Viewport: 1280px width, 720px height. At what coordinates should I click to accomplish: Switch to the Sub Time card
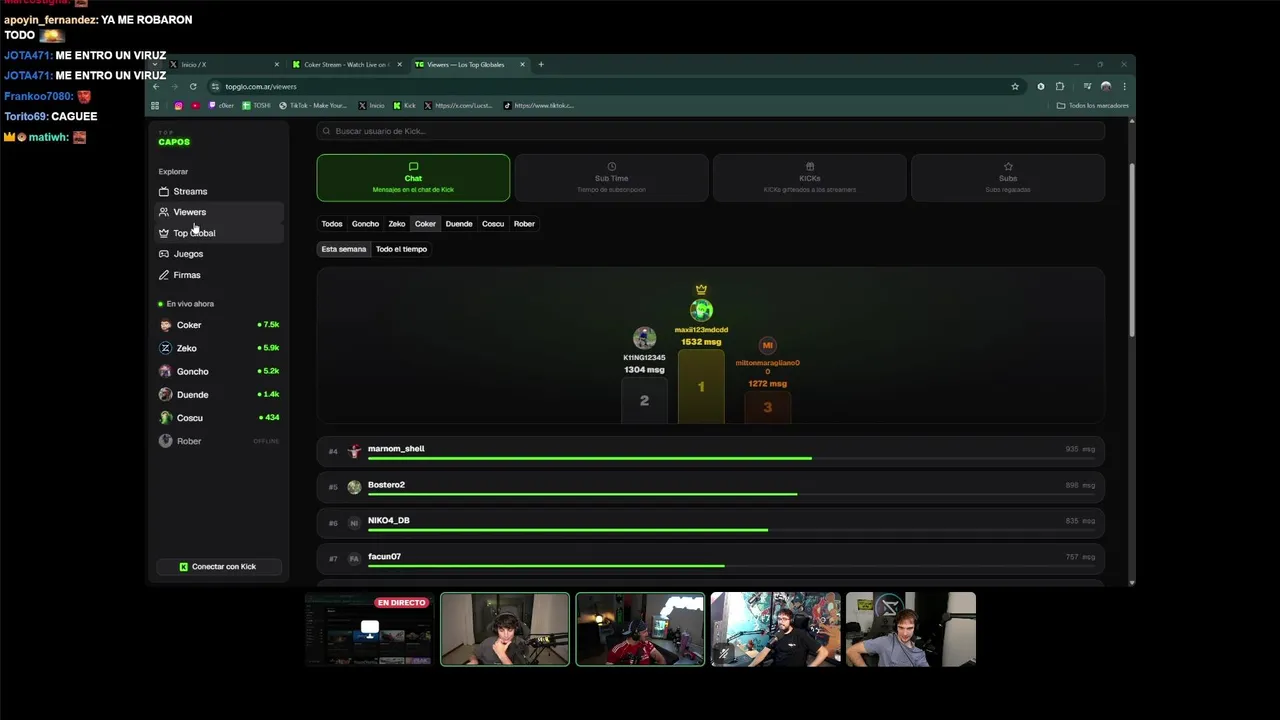(612, 177)
